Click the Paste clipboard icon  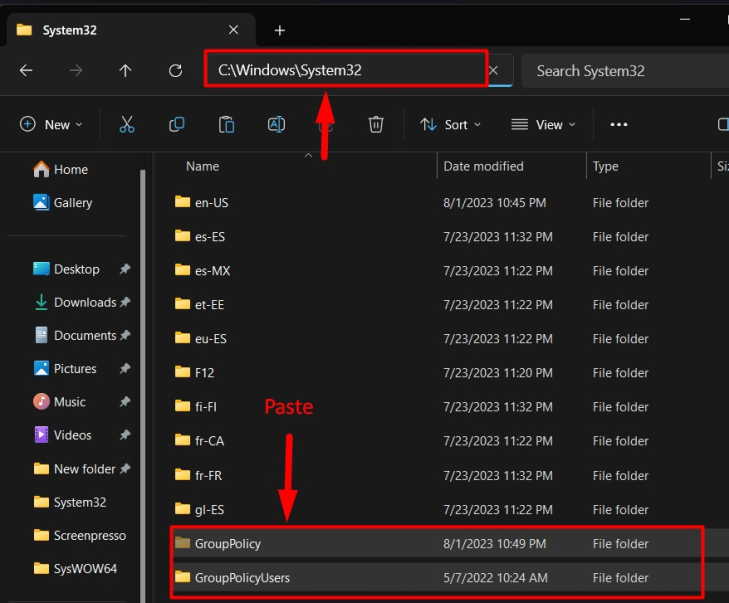tap(227, 124)
